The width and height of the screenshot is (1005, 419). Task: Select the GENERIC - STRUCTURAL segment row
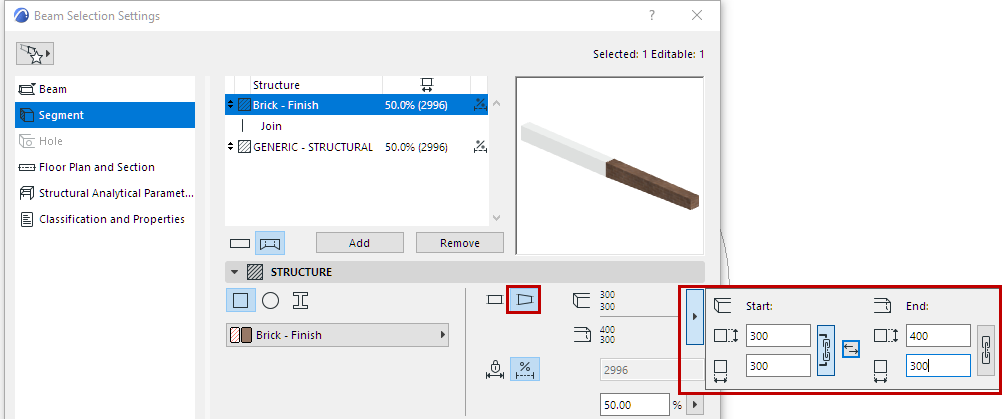[356, 147]
